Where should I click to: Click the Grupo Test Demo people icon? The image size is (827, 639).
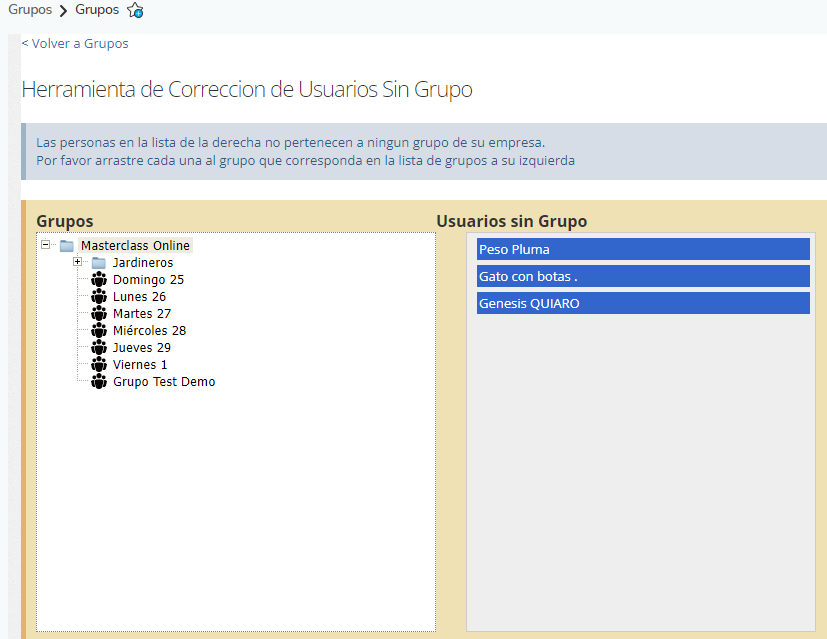(x=98, y=382)
